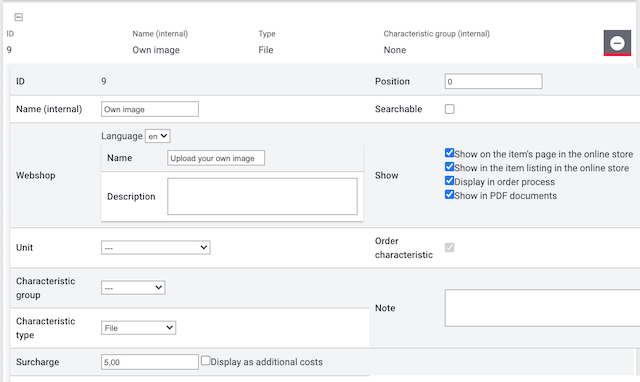The height and width of the screenshot is (382, 640).
Task: Click into the Description text area
Action: [x=262, y=196]
